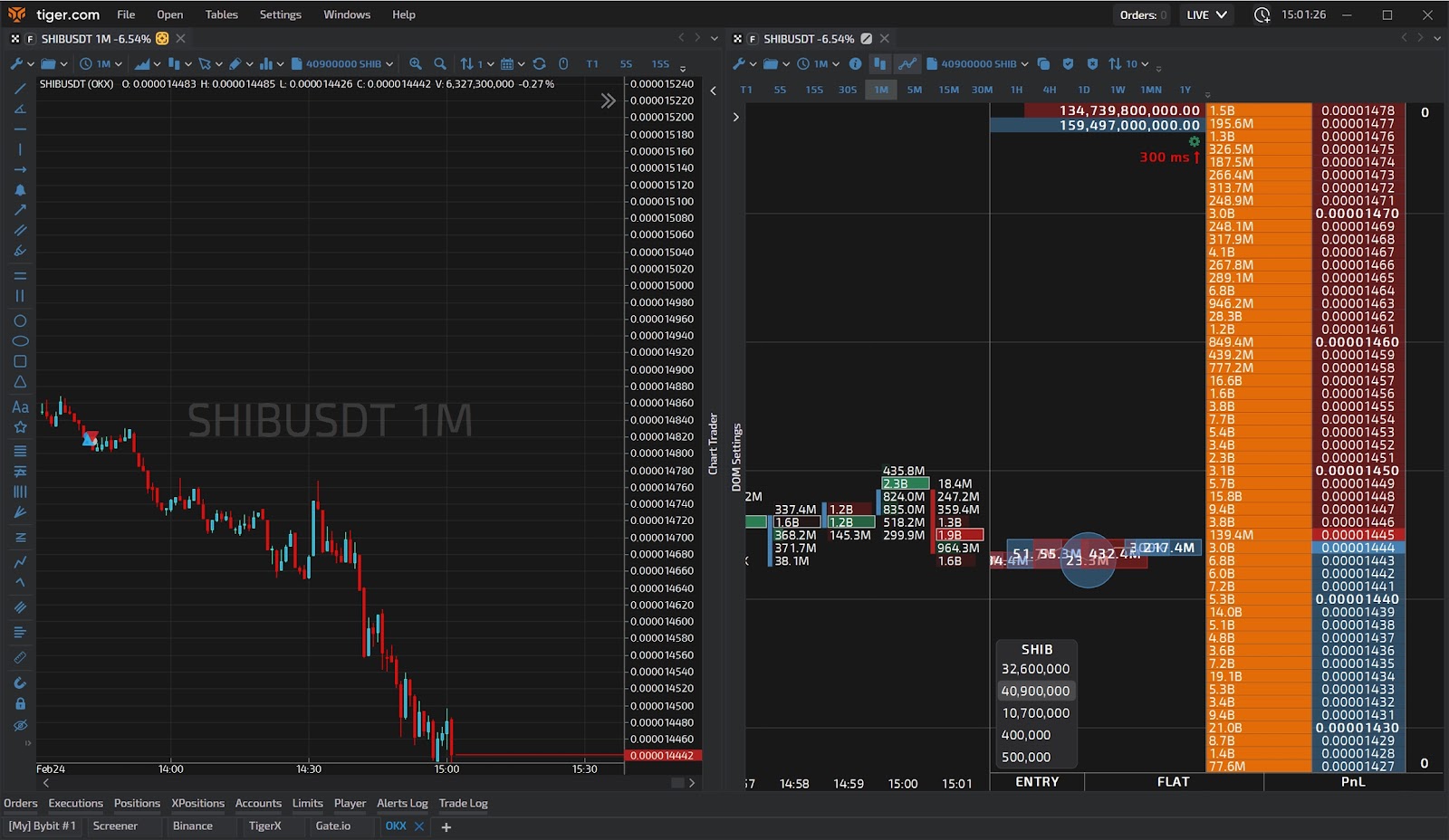Image resolution: width=1449 pixels, height=840 pixels.
Task: Select the 1D timeframe in DOM panel
Action: (x=1084, y=90)
